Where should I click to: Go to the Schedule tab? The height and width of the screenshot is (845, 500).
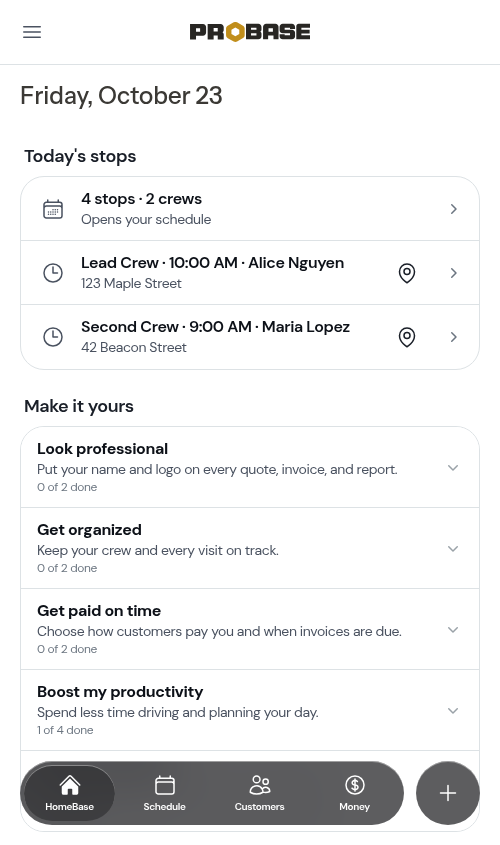coord(165,793)
